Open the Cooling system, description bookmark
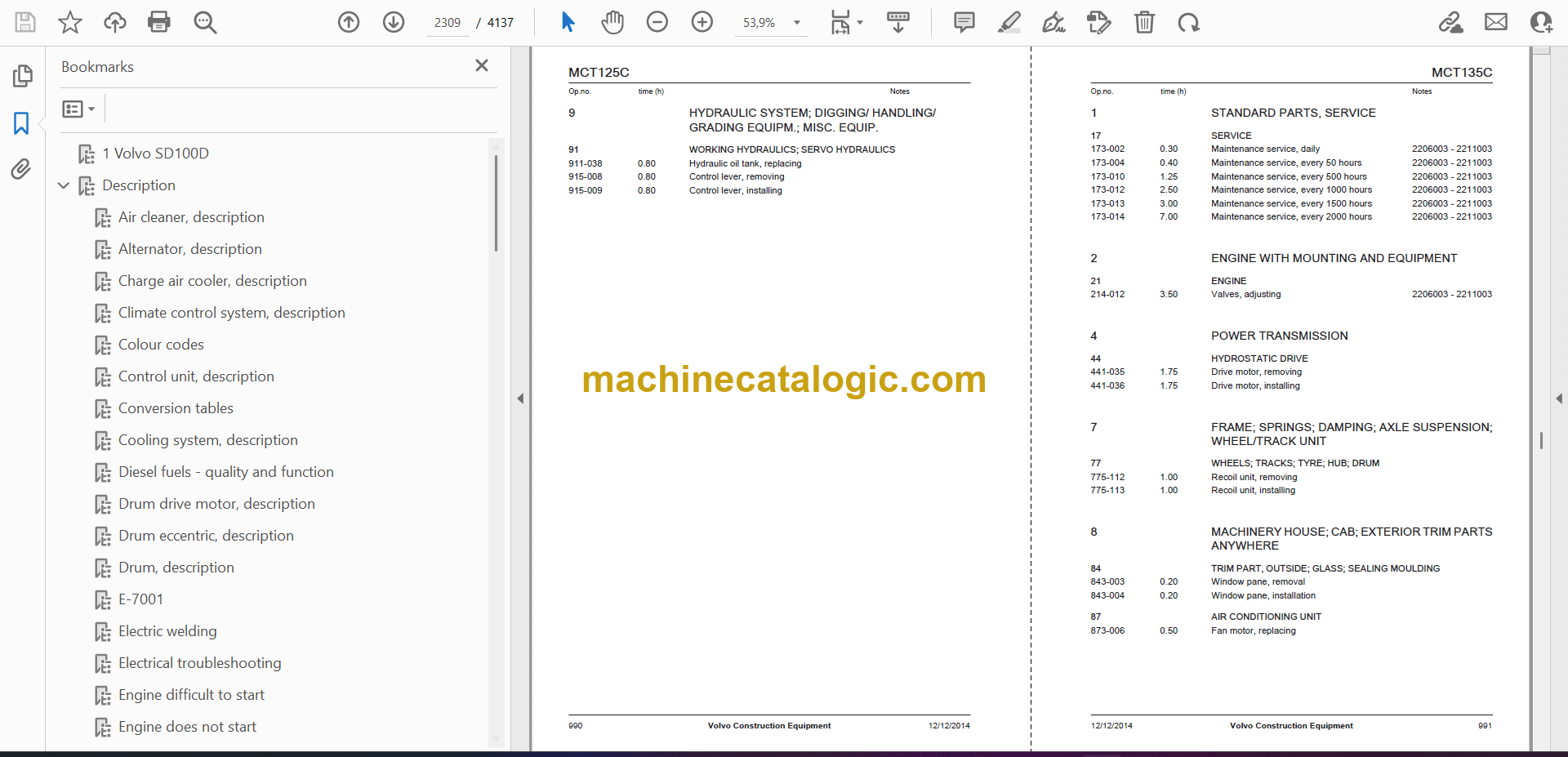The width and height of the screenshot is (1568, 757). 207,440
